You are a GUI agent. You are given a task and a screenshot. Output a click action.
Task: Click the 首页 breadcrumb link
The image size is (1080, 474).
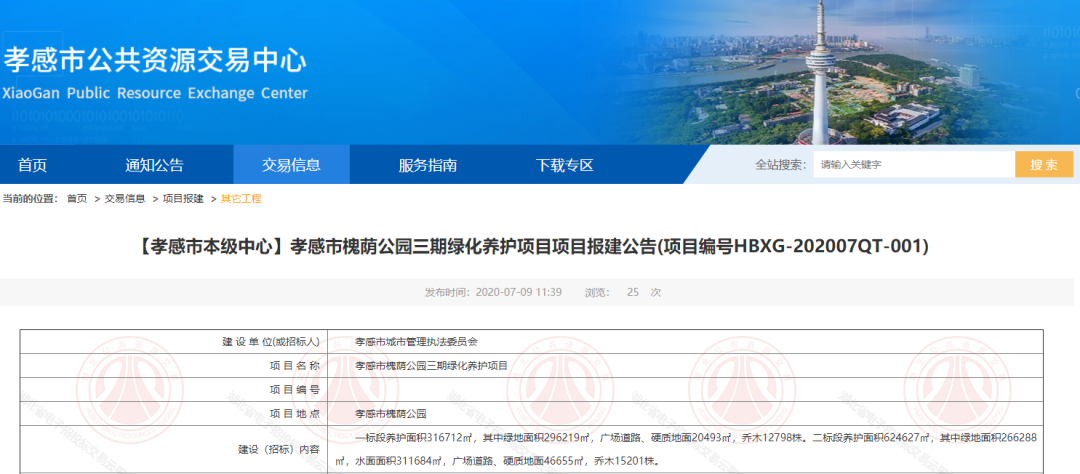pos(77,199)
